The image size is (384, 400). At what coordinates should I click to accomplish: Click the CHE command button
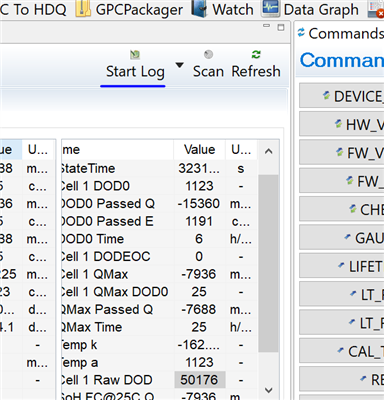342,209
